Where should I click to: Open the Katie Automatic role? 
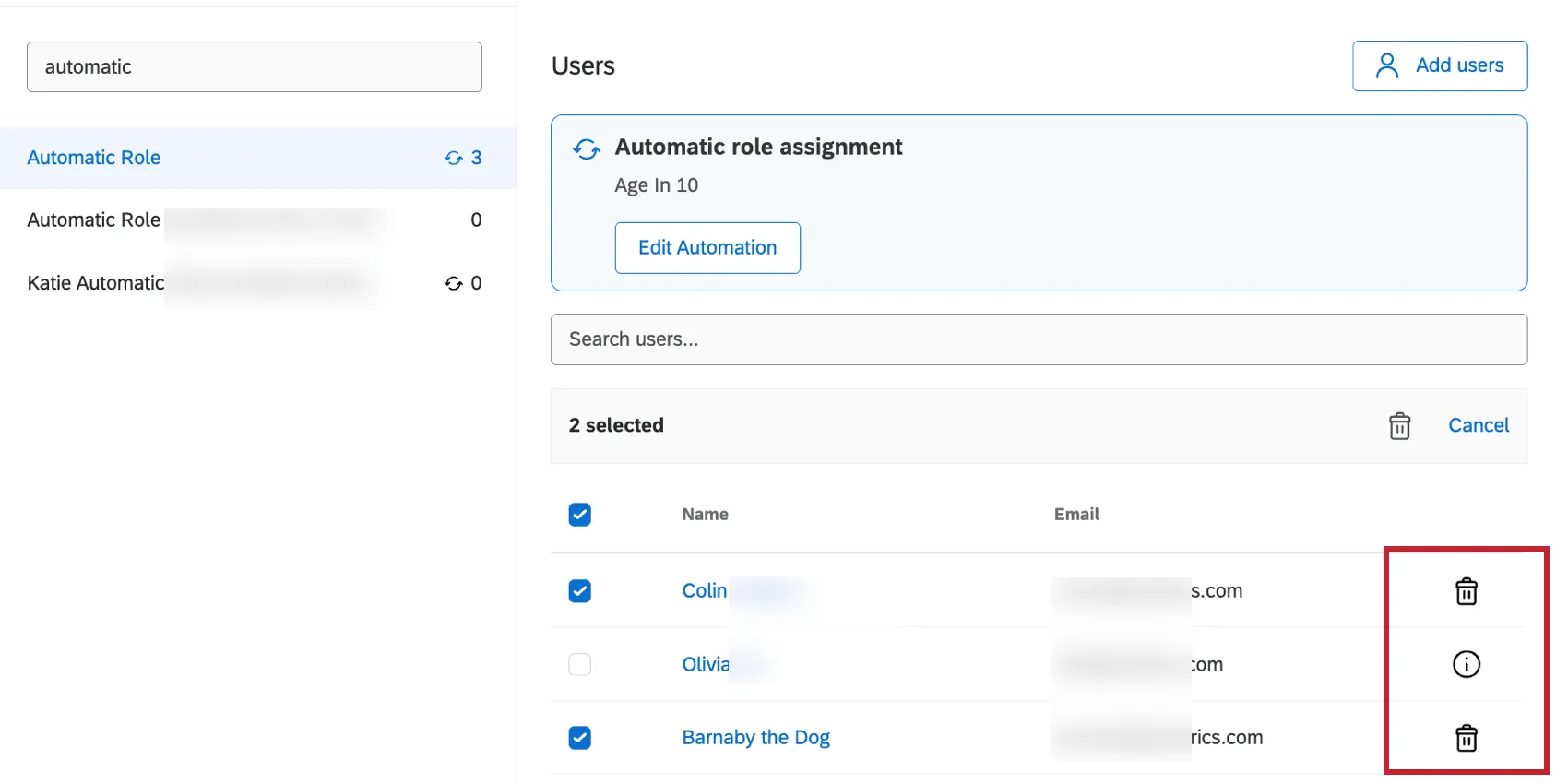tap(96, 283)
